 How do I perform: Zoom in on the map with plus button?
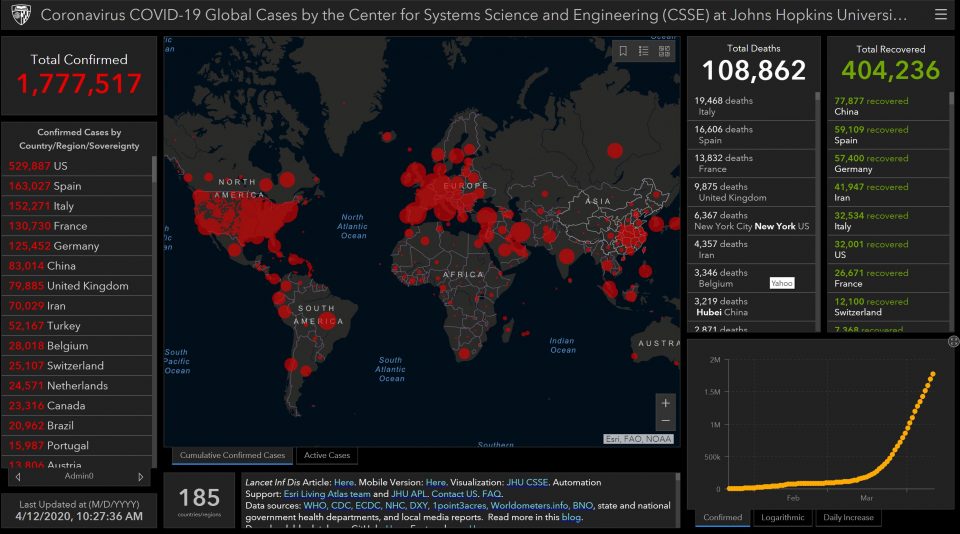[x=666, y=402]
